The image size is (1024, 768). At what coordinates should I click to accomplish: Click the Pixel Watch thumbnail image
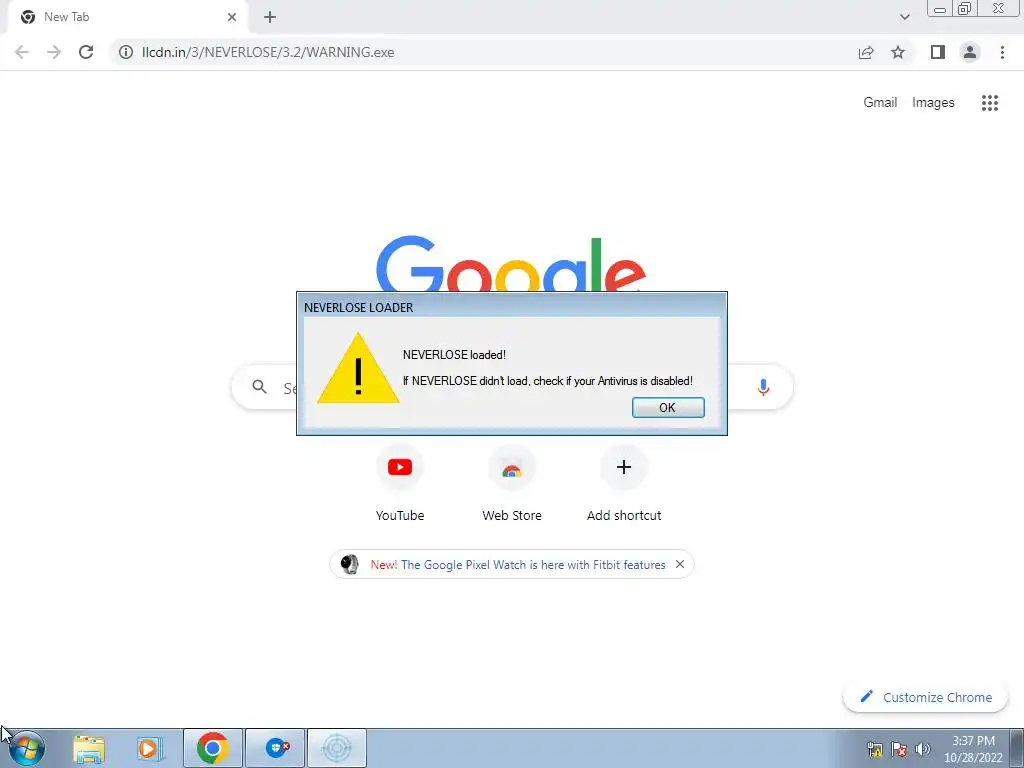pos(350,564)
